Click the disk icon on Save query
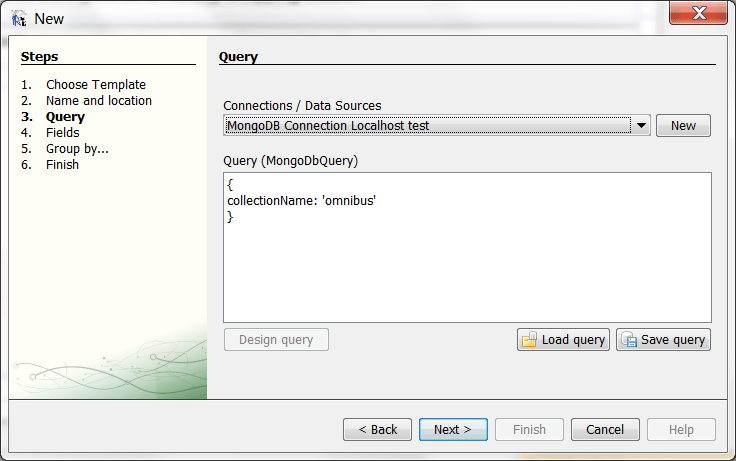Screen dimensions: 736x461 pos(629,339)
